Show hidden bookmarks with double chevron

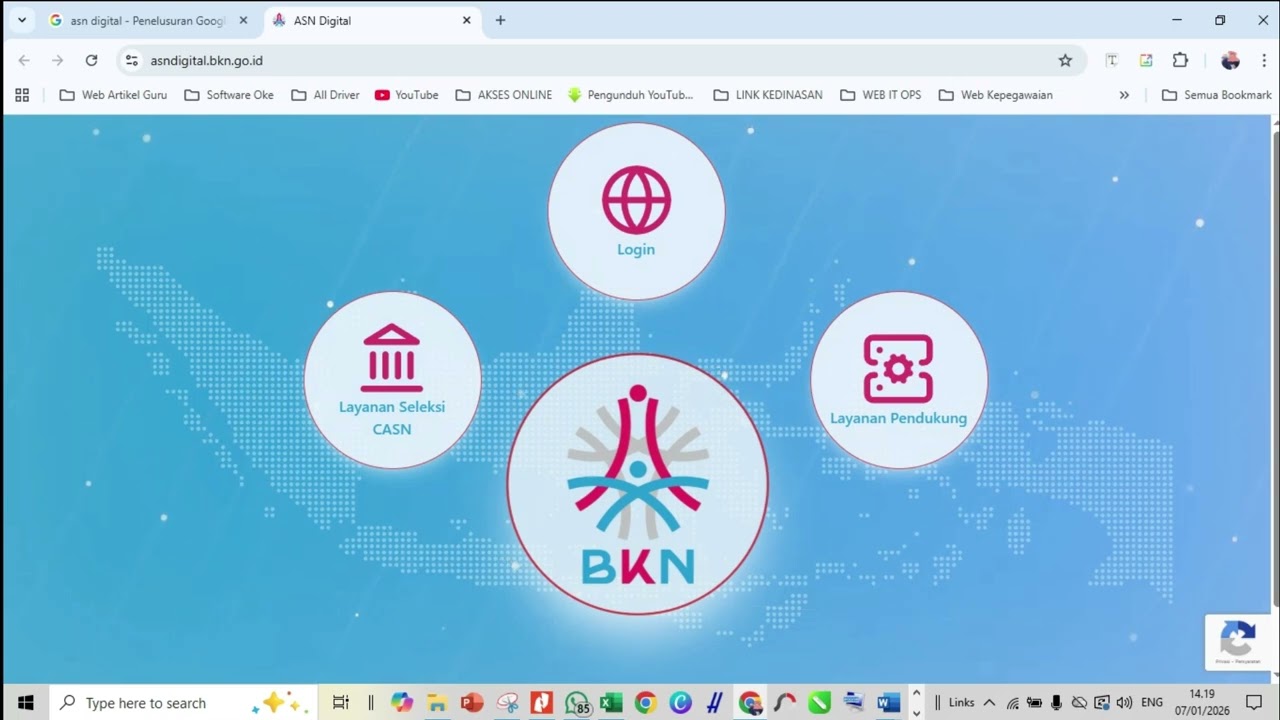tap(1124, 95)
